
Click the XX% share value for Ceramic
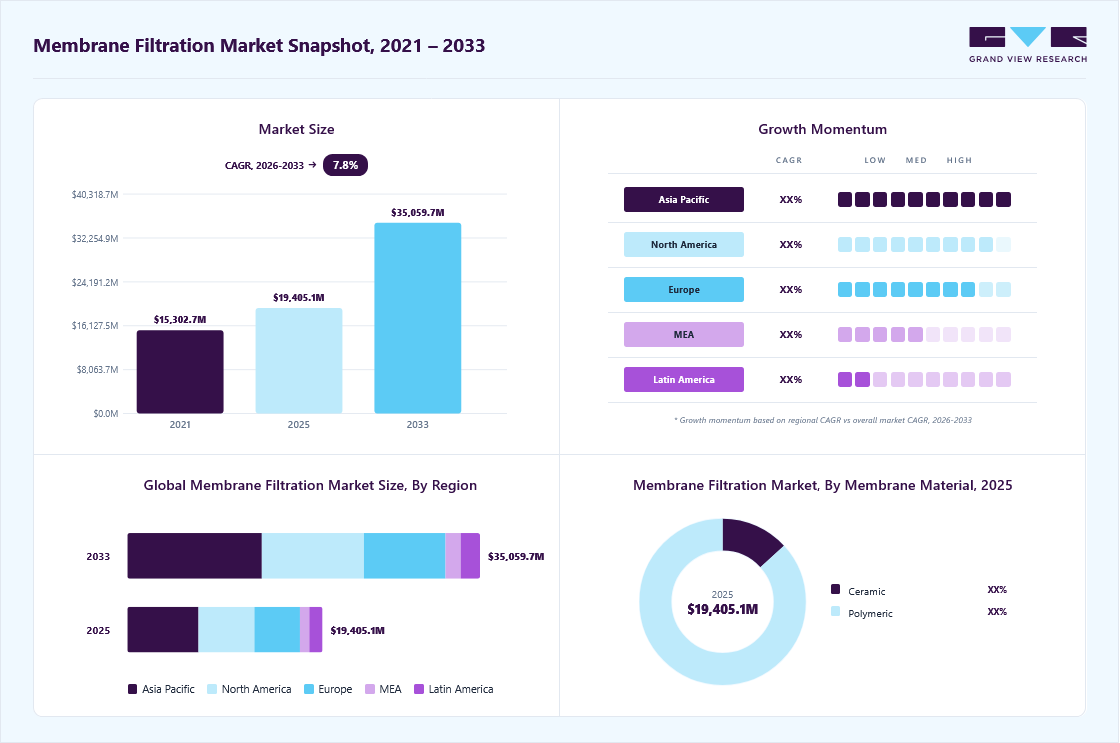click(997, 589)
